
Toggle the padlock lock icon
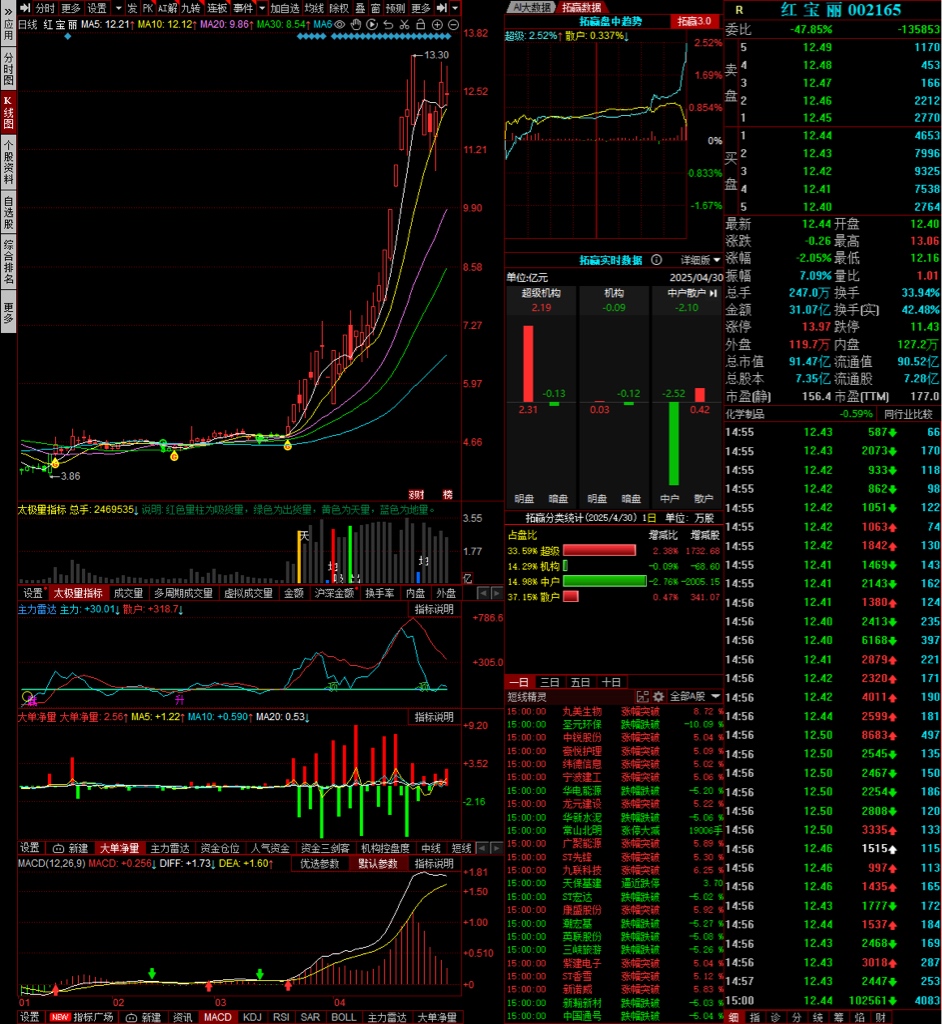tap(421, 24)
